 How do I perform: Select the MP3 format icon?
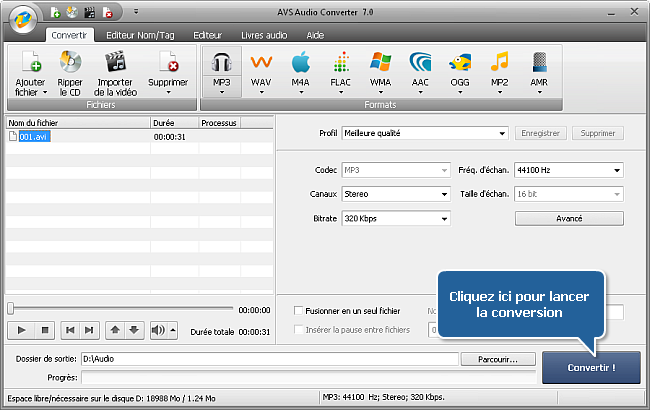pos(221,64)
